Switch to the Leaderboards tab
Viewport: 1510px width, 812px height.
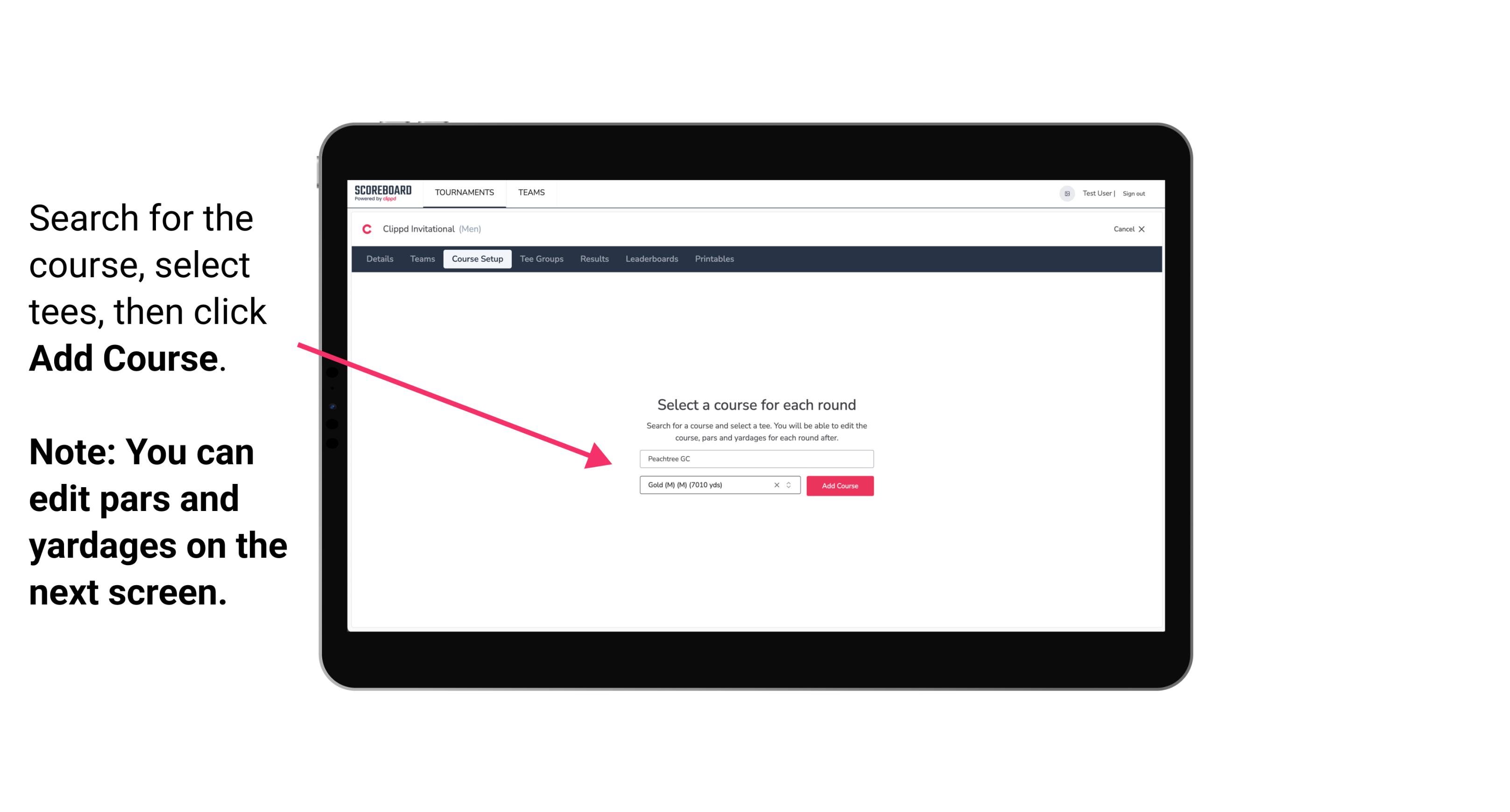(x=651, y=259)
